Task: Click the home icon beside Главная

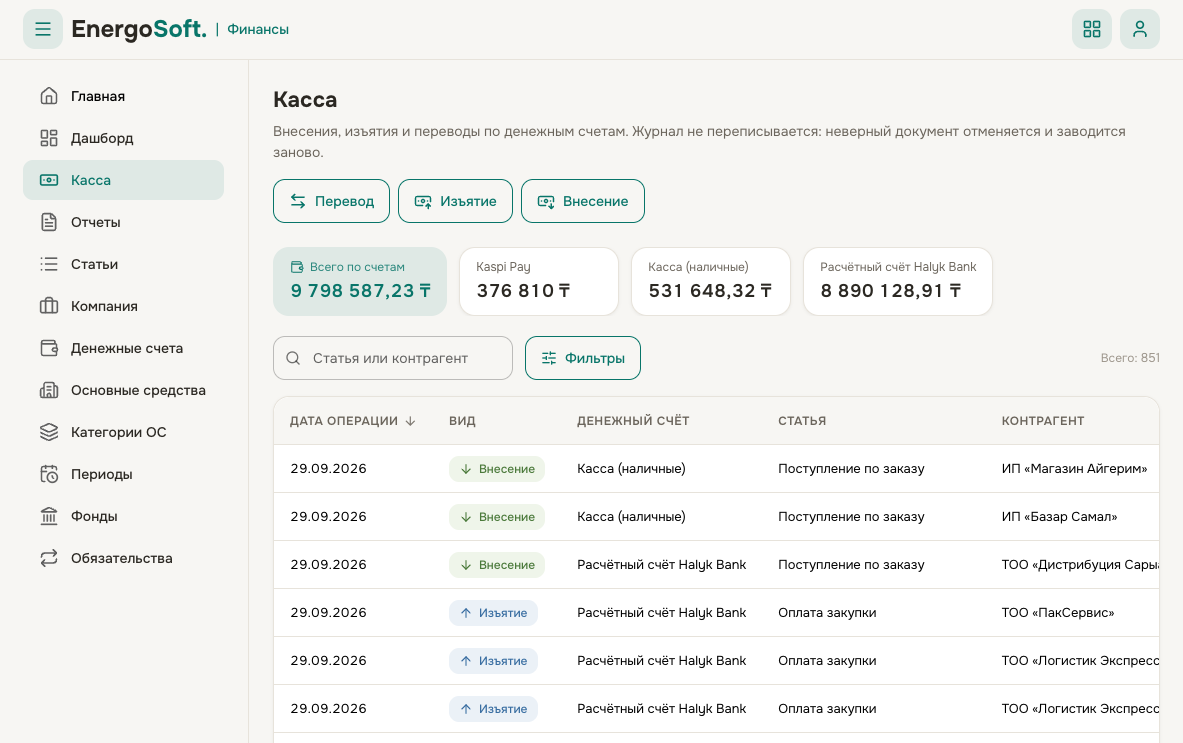Action: pos(49,96)
